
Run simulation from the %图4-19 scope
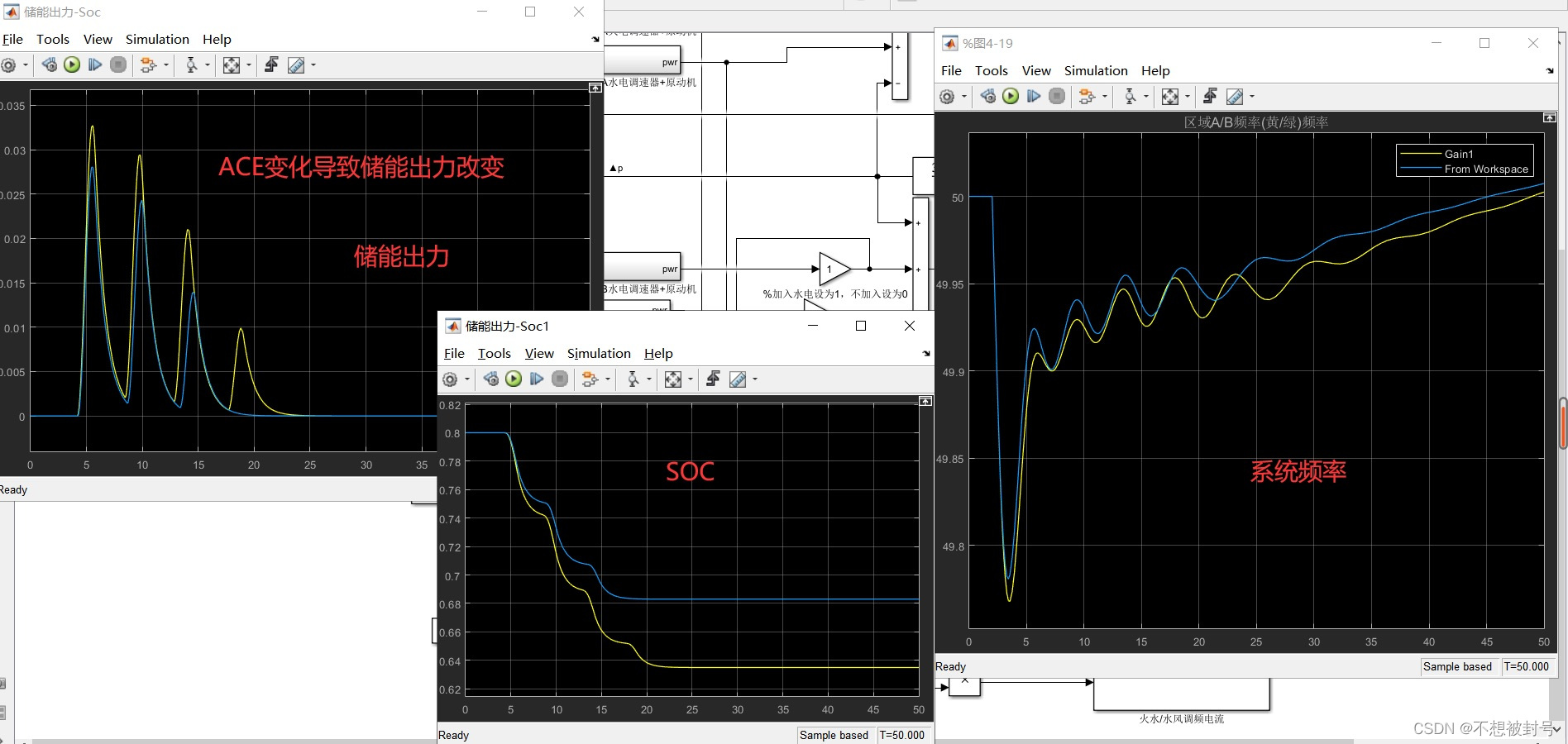(1011, 96)
